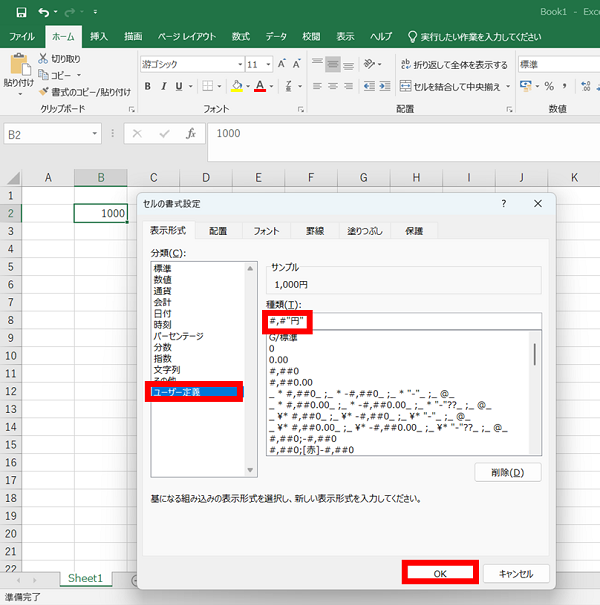Align text left icon
The height and width of the screenshot is (605, 600).
pos(317,86)
